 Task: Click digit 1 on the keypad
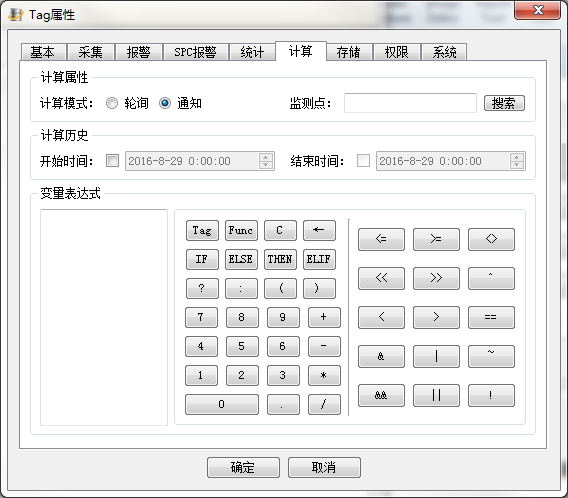(201, 375)
